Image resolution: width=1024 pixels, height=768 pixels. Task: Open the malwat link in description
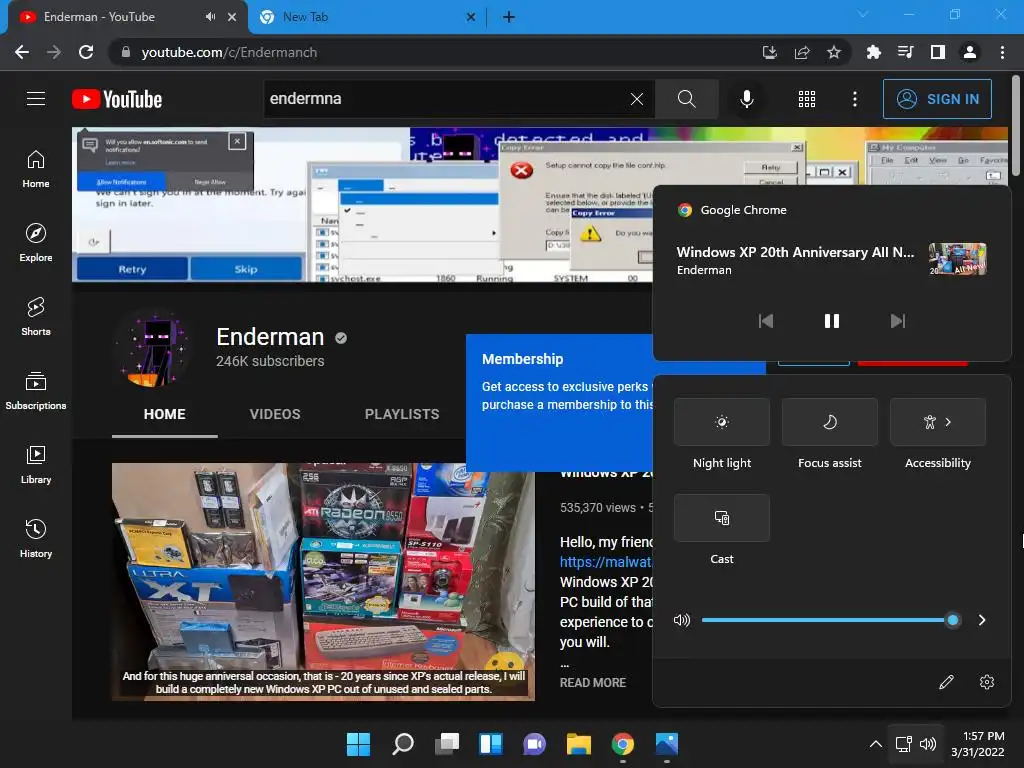pos(606,562)
